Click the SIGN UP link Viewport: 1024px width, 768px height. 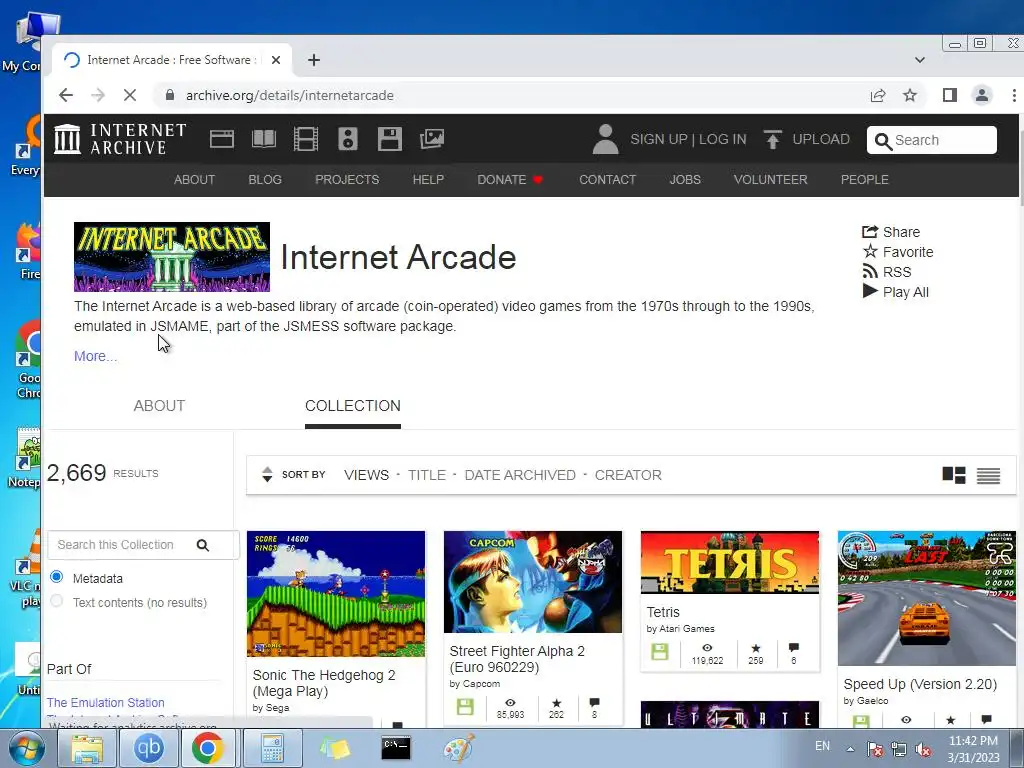point(658,139)
